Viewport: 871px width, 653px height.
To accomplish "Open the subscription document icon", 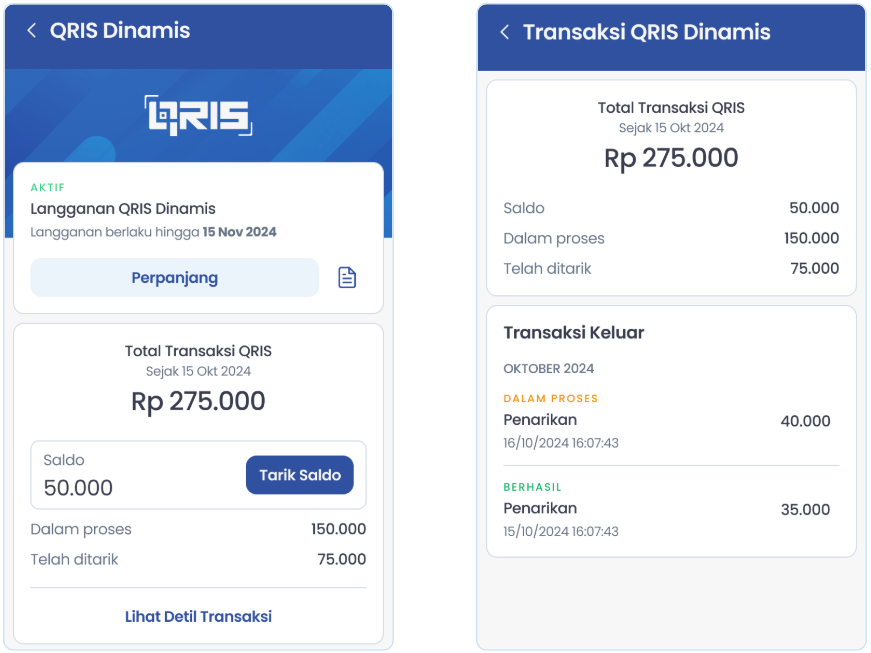I will [x=347, y=278].
